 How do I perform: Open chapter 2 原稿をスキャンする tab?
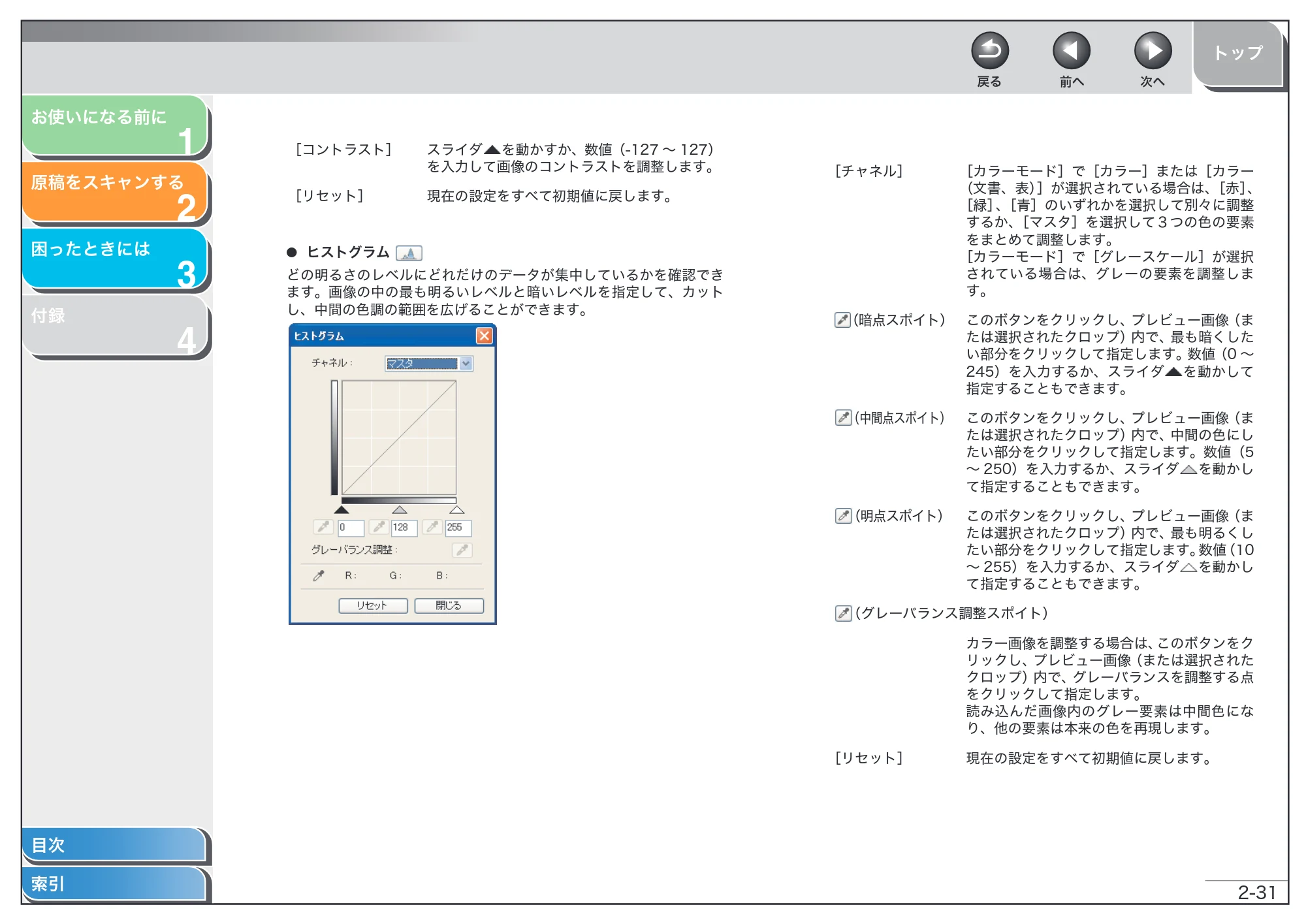115,192
